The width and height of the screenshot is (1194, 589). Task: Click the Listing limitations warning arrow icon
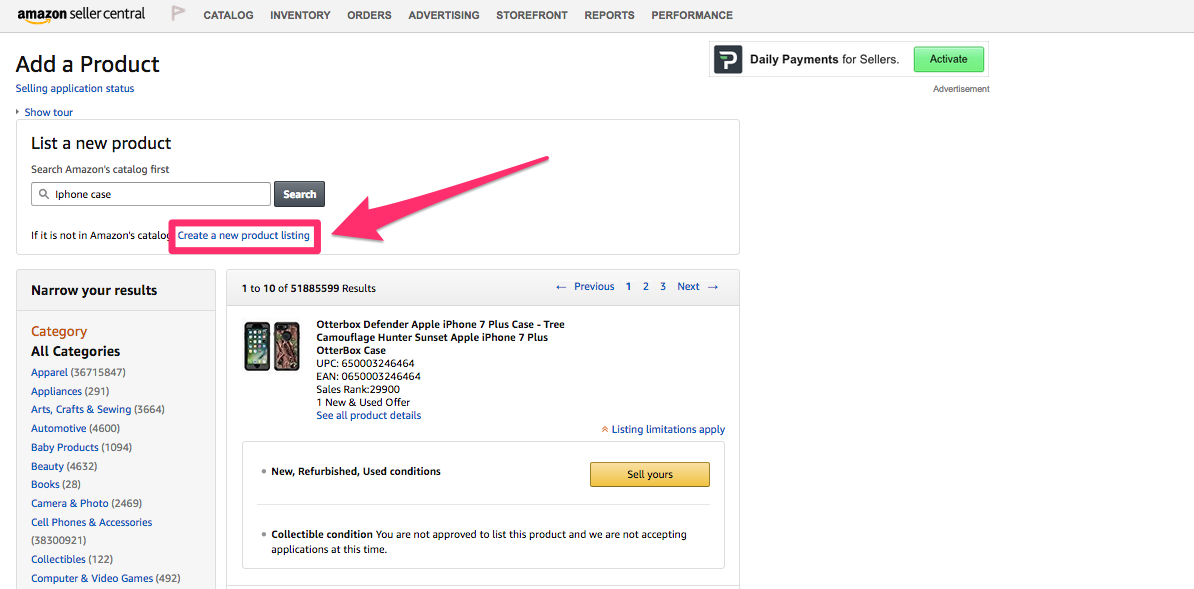[x=604, y=430]
